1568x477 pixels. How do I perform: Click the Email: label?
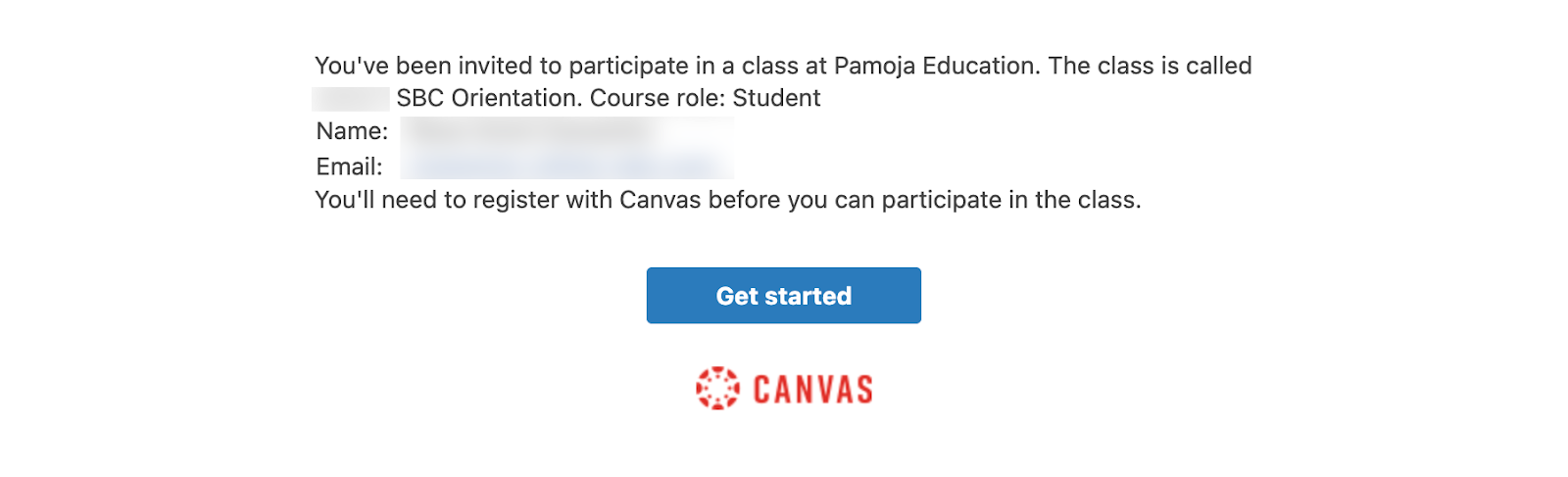[x=349, y=167]
